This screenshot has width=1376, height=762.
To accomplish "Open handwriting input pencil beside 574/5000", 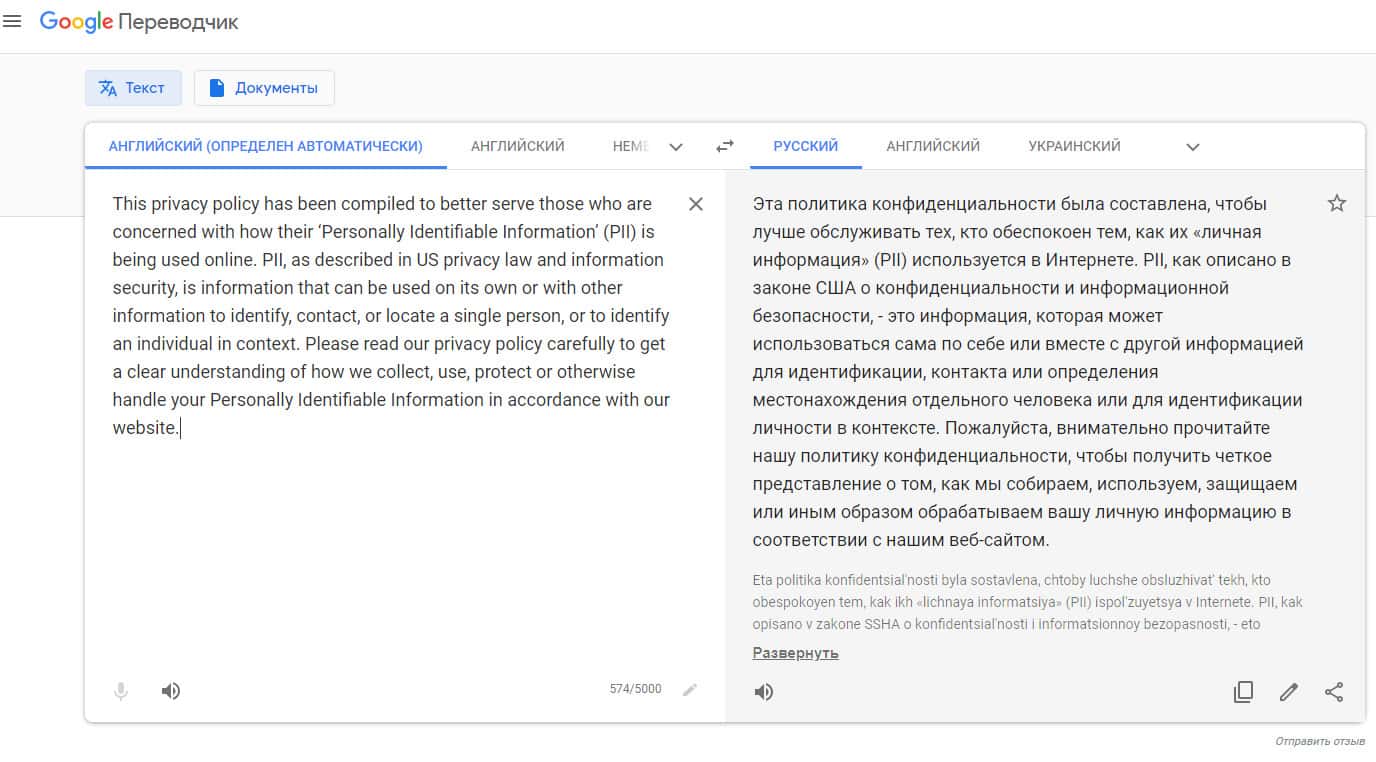I will point(690,689).
